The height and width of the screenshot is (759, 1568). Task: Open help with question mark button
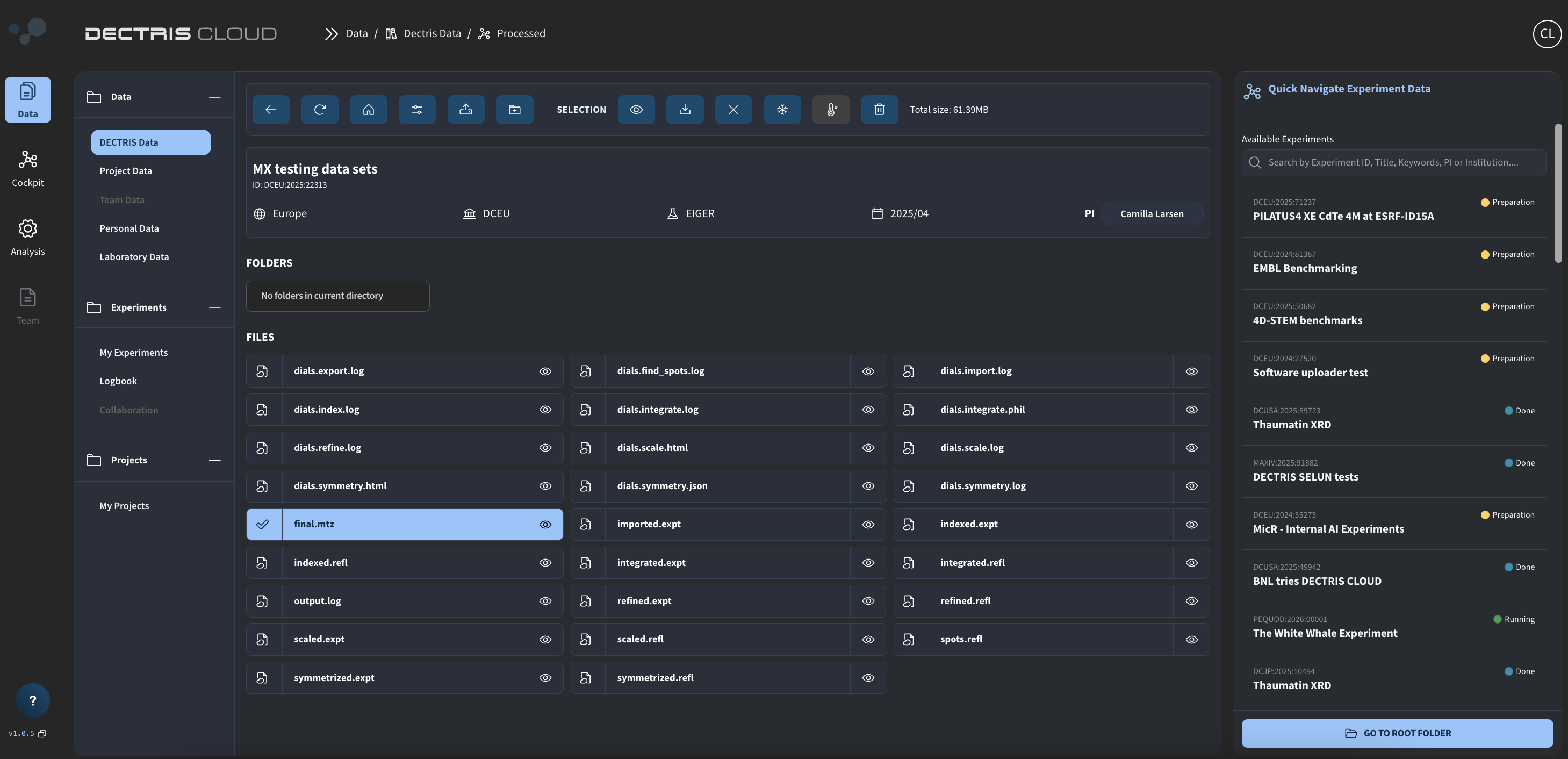click(33, 700)
